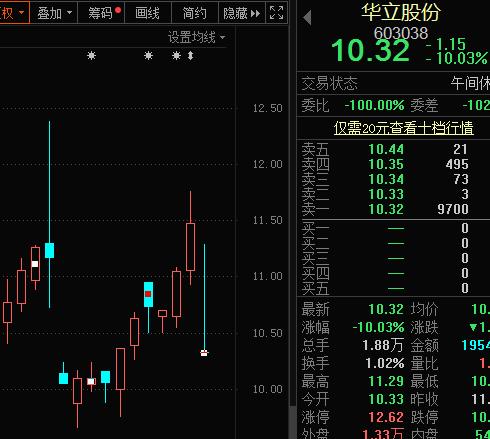Screen dimensions: 490x439
Task: Click the second sun event marker
Action: coord(148,55)
